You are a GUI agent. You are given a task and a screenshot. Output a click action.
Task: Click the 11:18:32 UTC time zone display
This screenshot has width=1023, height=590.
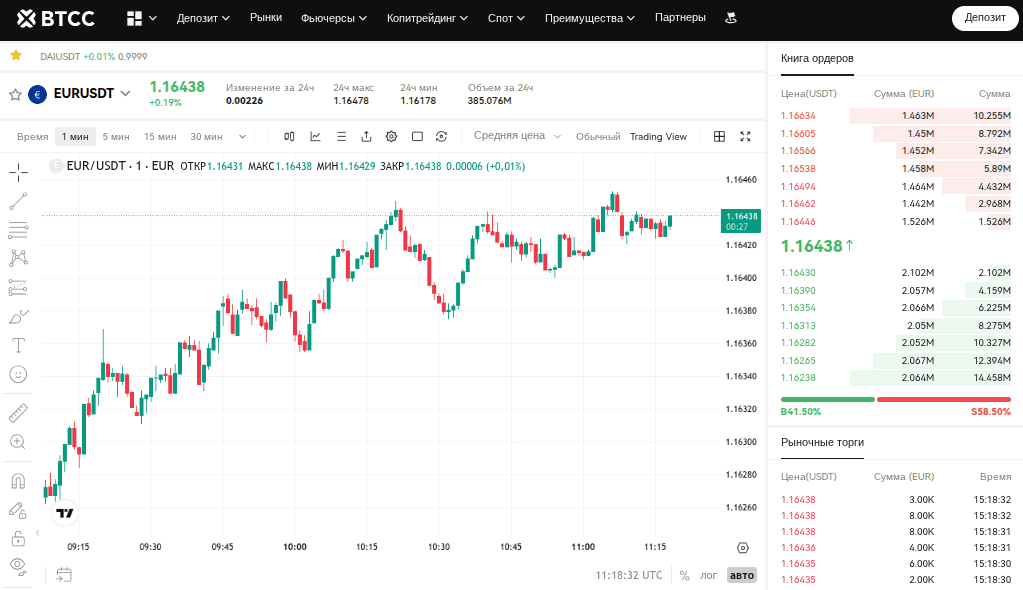pos(628,576)
